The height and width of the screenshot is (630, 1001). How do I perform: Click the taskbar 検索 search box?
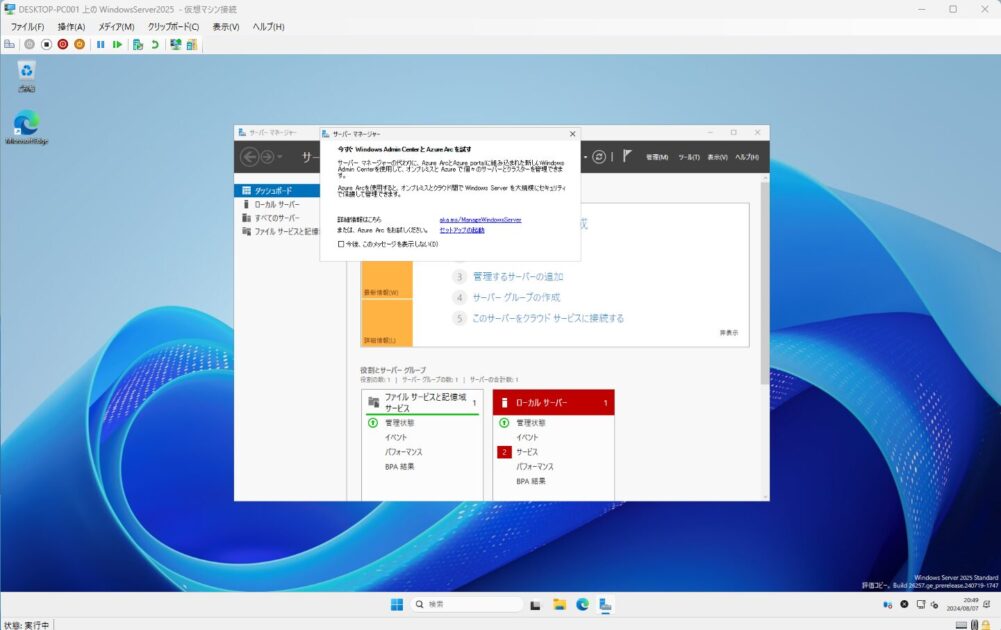coord(467,604)
